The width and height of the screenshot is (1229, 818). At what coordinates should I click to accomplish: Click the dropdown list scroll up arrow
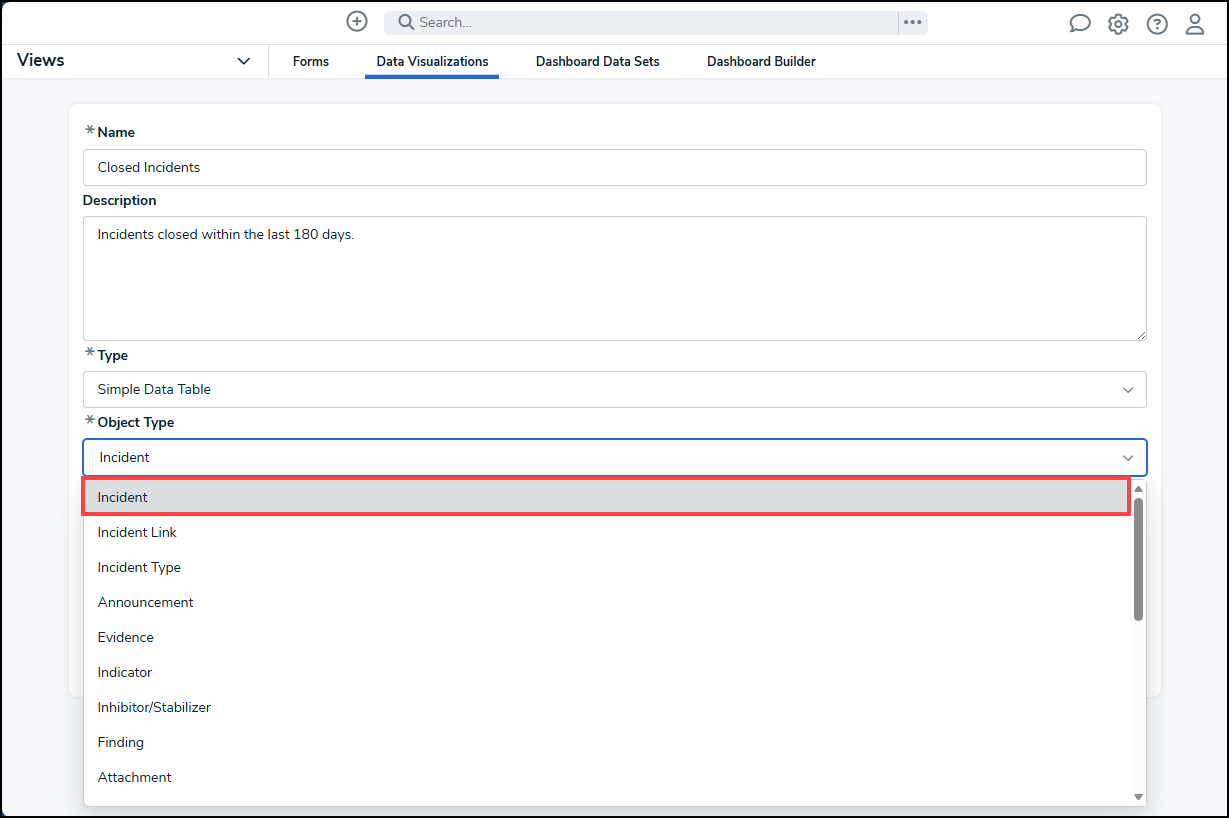[x=1138, y=488]
